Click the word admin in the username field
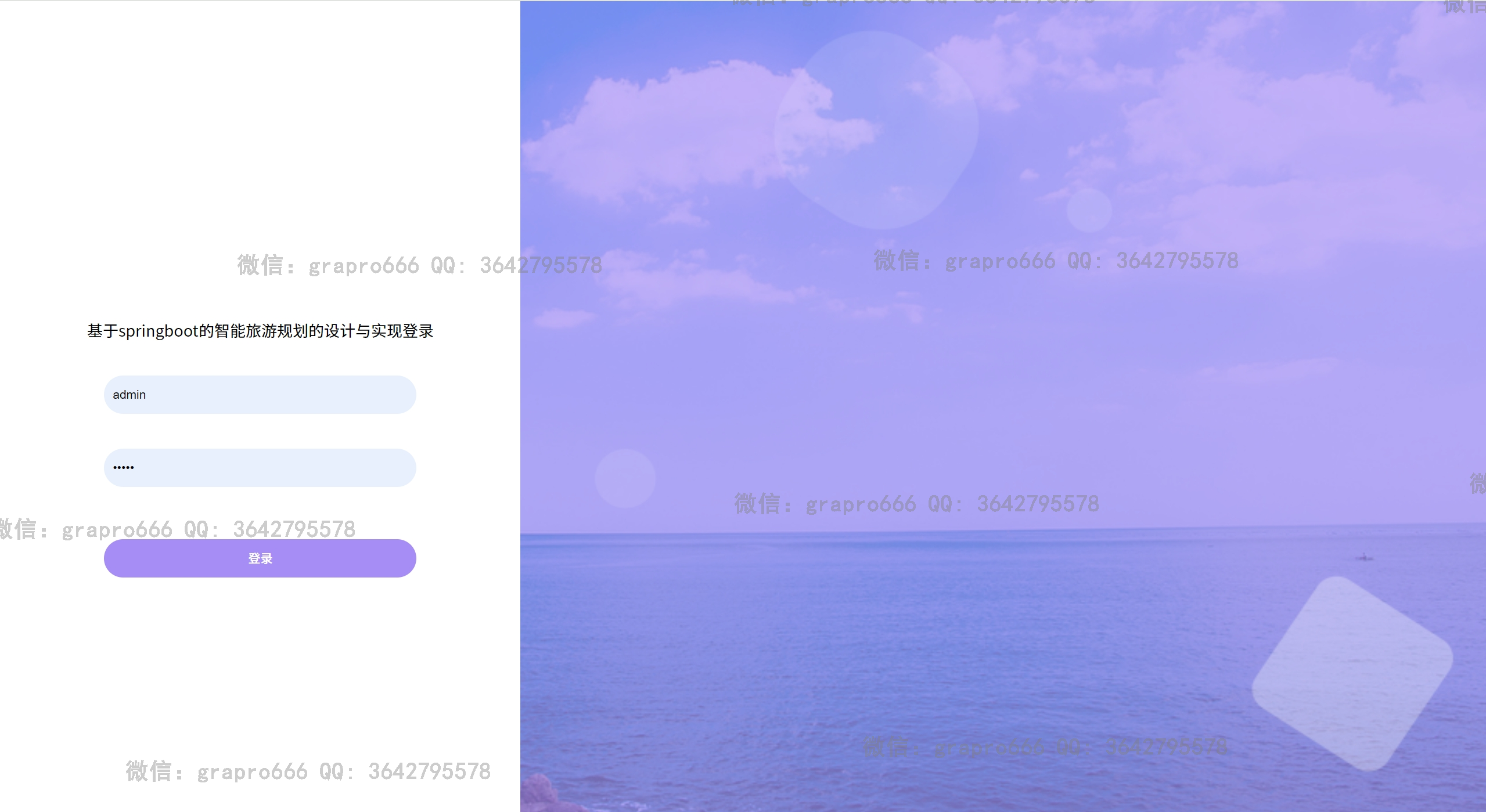1486x812 pixels. point(129,395)
